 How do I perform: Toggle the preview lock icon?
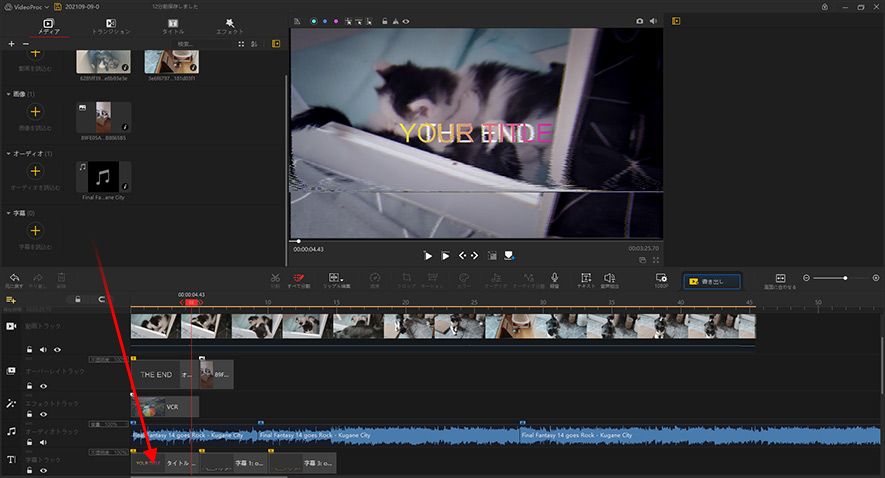pos(384,21)
